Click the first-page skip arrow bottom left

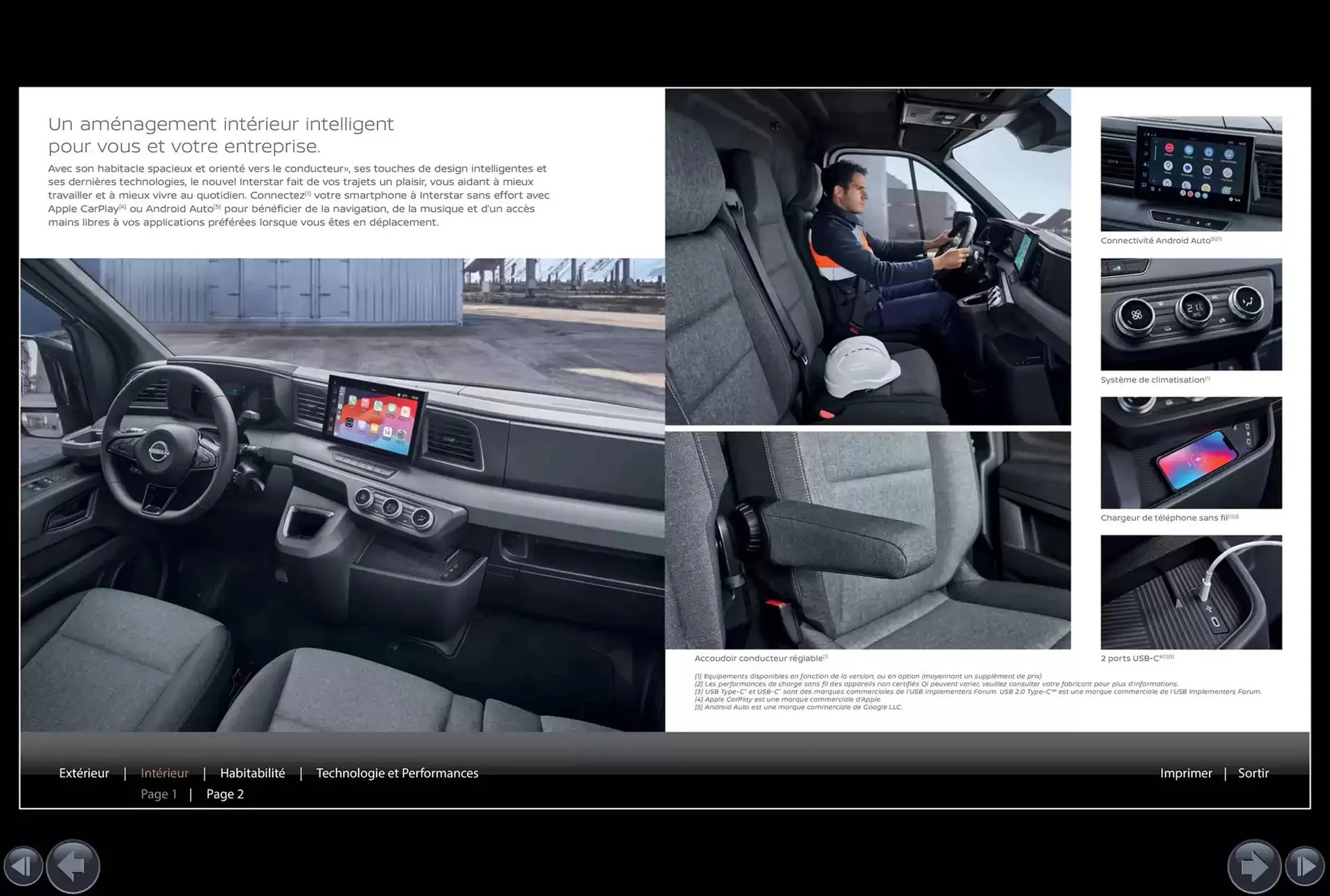coord(24,866)
